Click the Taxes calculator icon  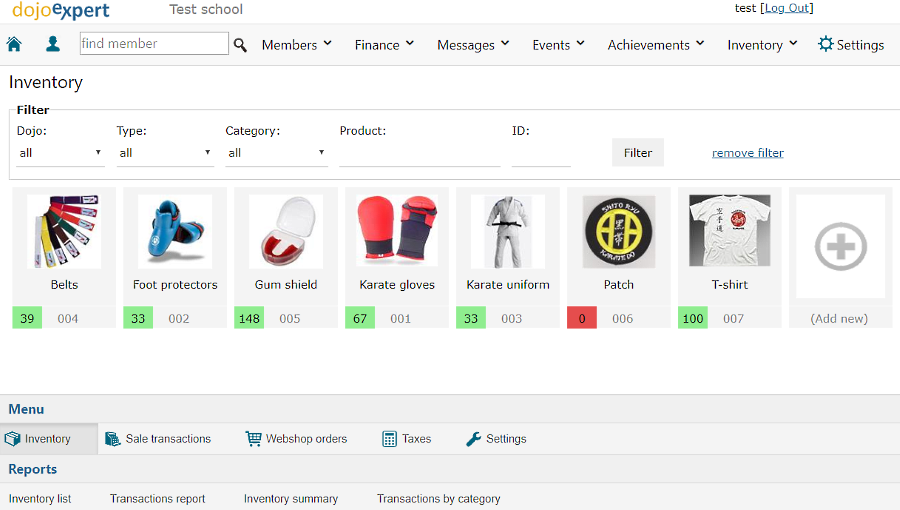click(389, 439)
